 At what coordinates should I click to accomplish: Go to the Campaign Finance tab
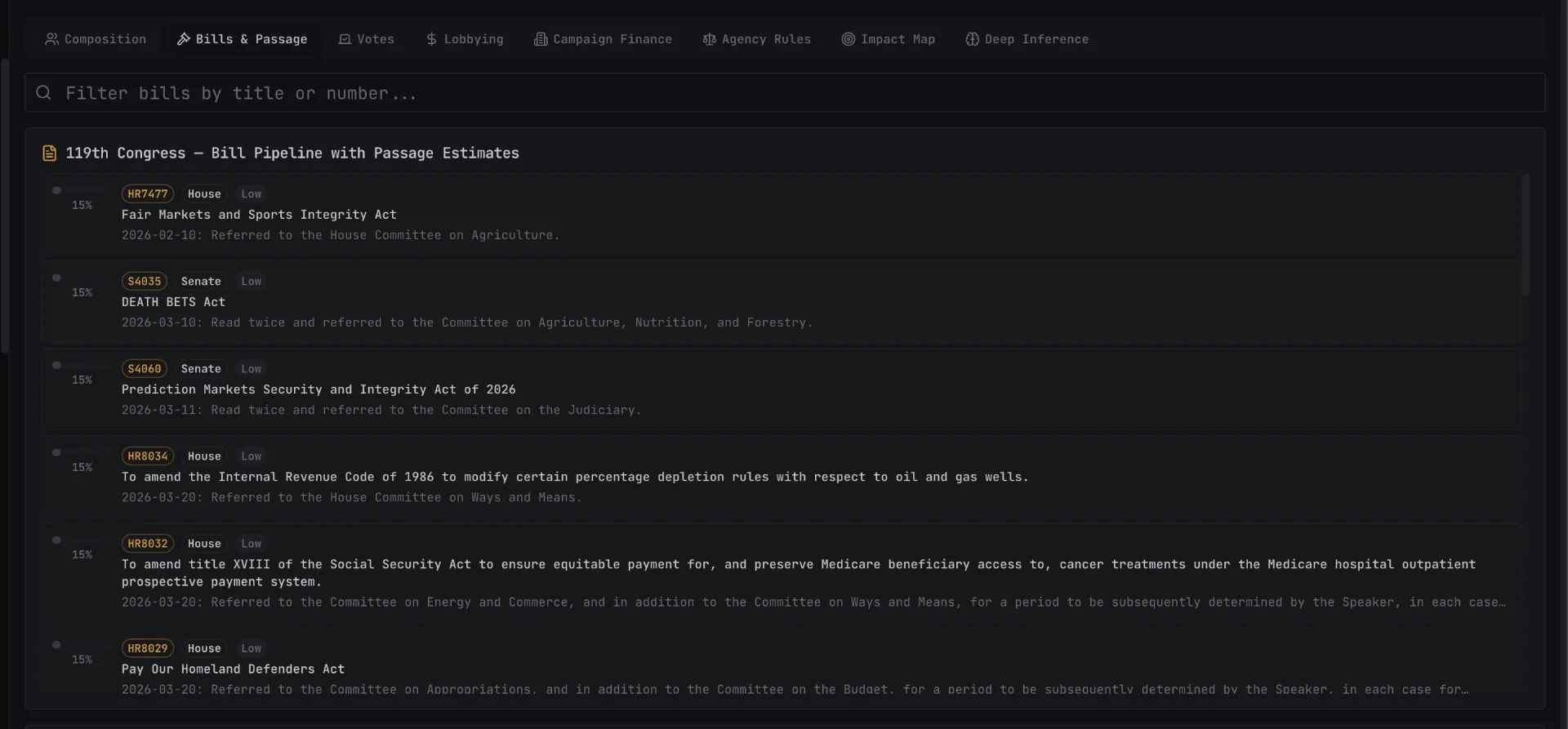[603, 39]
